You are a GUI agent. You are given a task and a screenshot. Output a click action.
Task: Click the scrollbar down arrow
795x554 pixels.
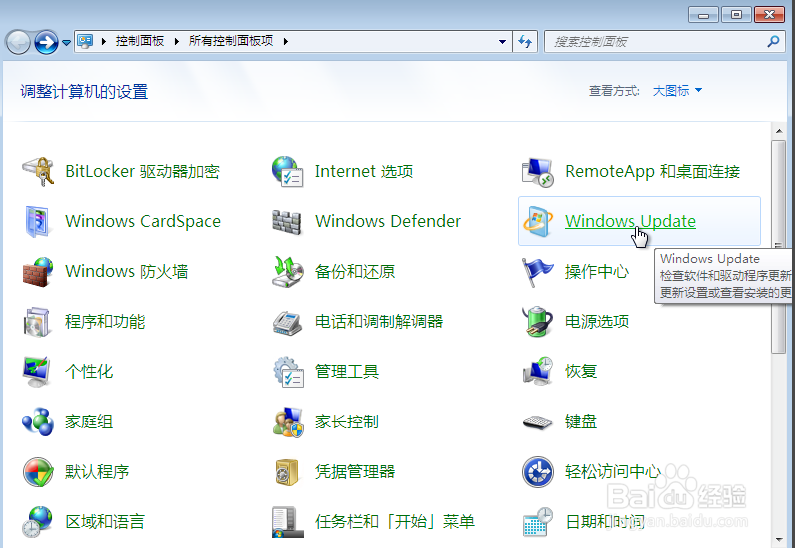click(779, 540)
